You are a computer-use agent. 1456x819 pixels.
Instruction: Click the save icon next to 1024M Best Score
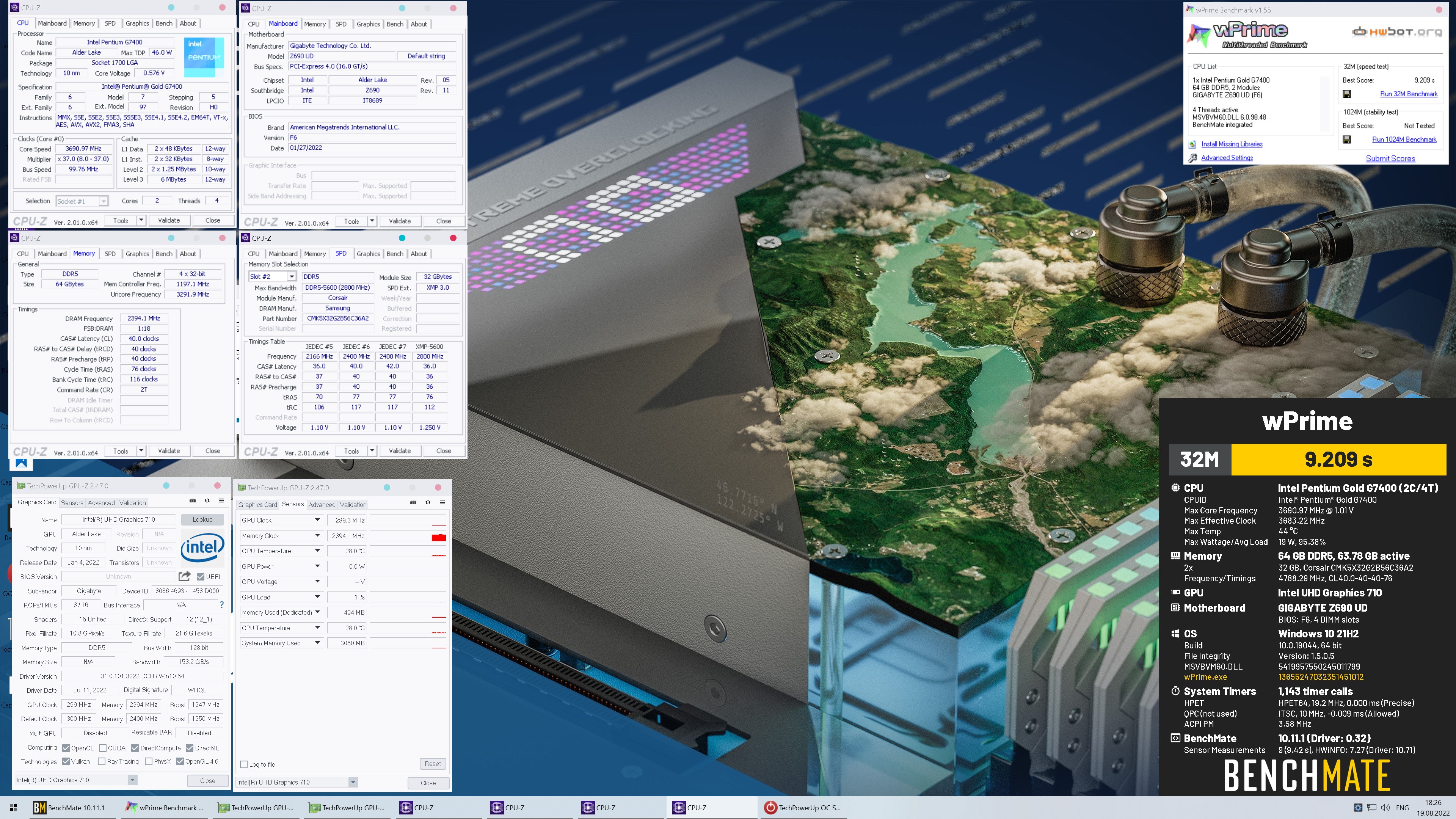point(1347,139)
